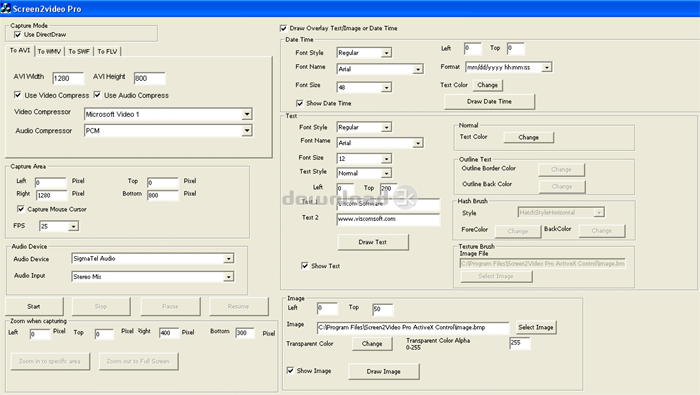
Task: Click the Text section Top field
Action: 388,188
